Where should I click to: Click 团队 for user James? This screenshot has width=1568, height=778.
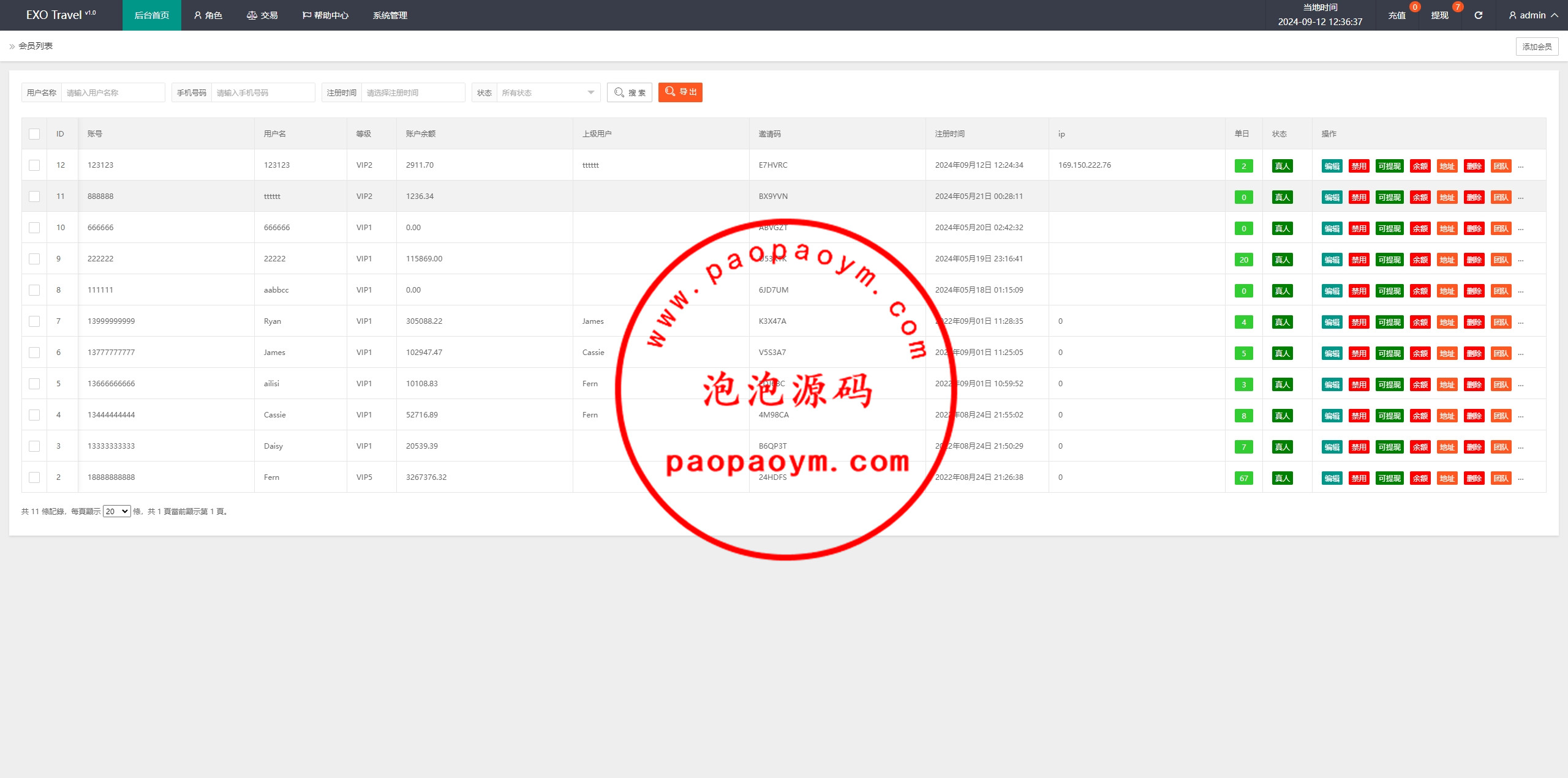(1501, 353)
